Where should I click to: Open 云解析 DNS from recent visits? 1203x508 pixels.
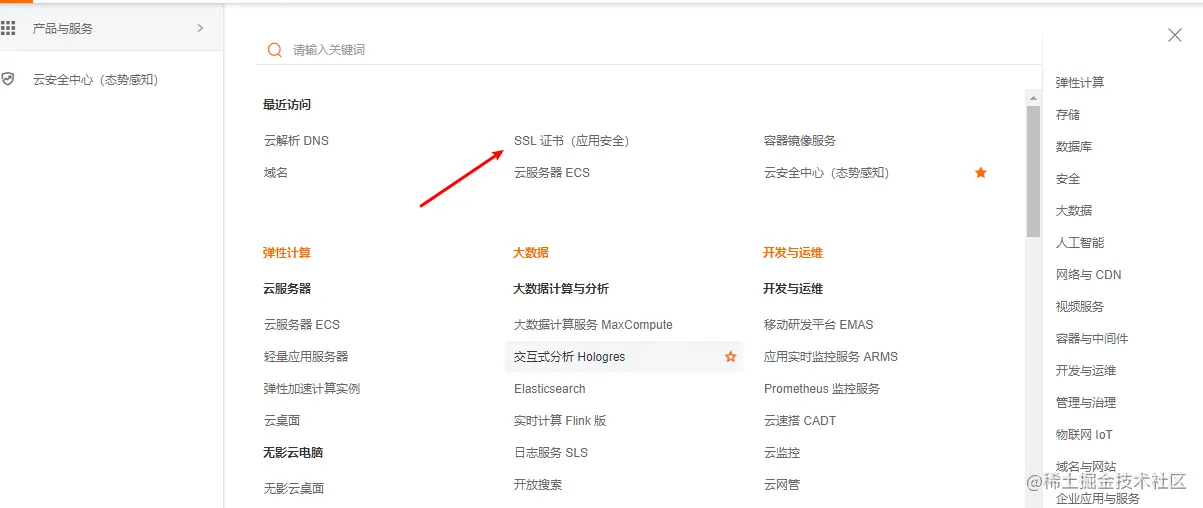[296, 141]
